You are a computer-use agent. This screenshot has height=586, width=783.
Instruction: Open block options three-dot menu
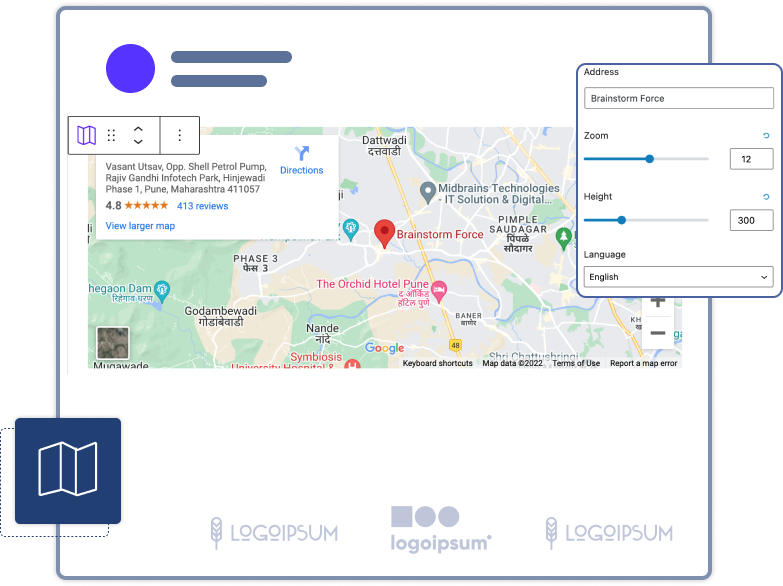[180, 135]
